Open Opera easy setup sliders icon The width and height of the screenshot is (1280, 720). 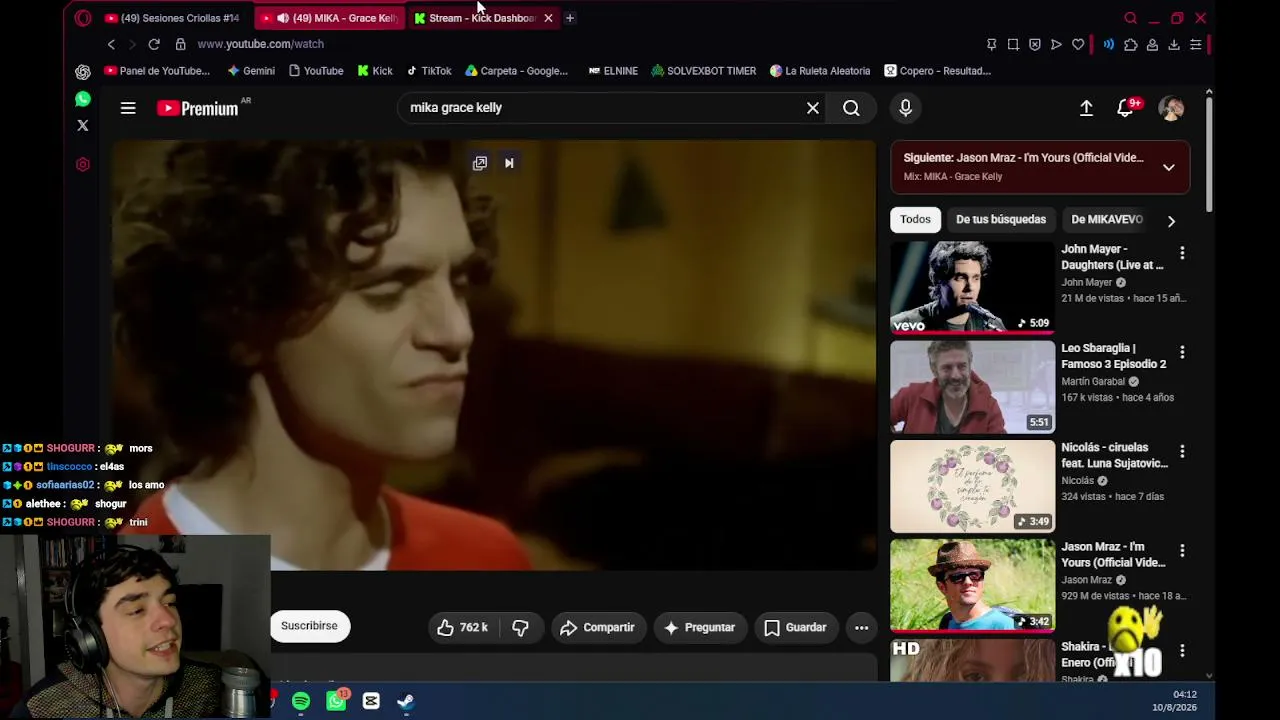tap(1195, 44)
